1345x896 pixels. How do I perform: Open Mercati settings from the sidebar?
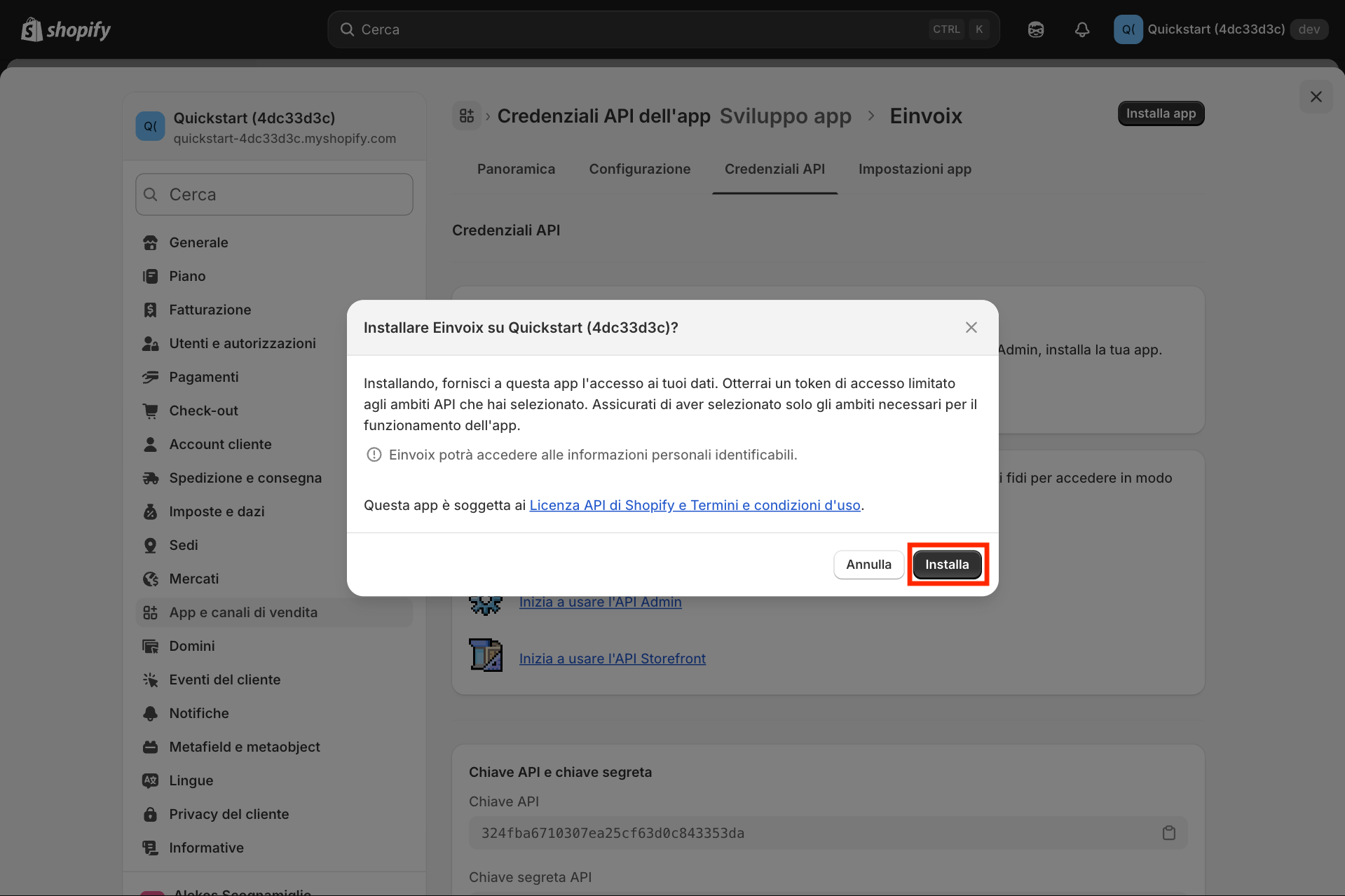coord(195,579)
